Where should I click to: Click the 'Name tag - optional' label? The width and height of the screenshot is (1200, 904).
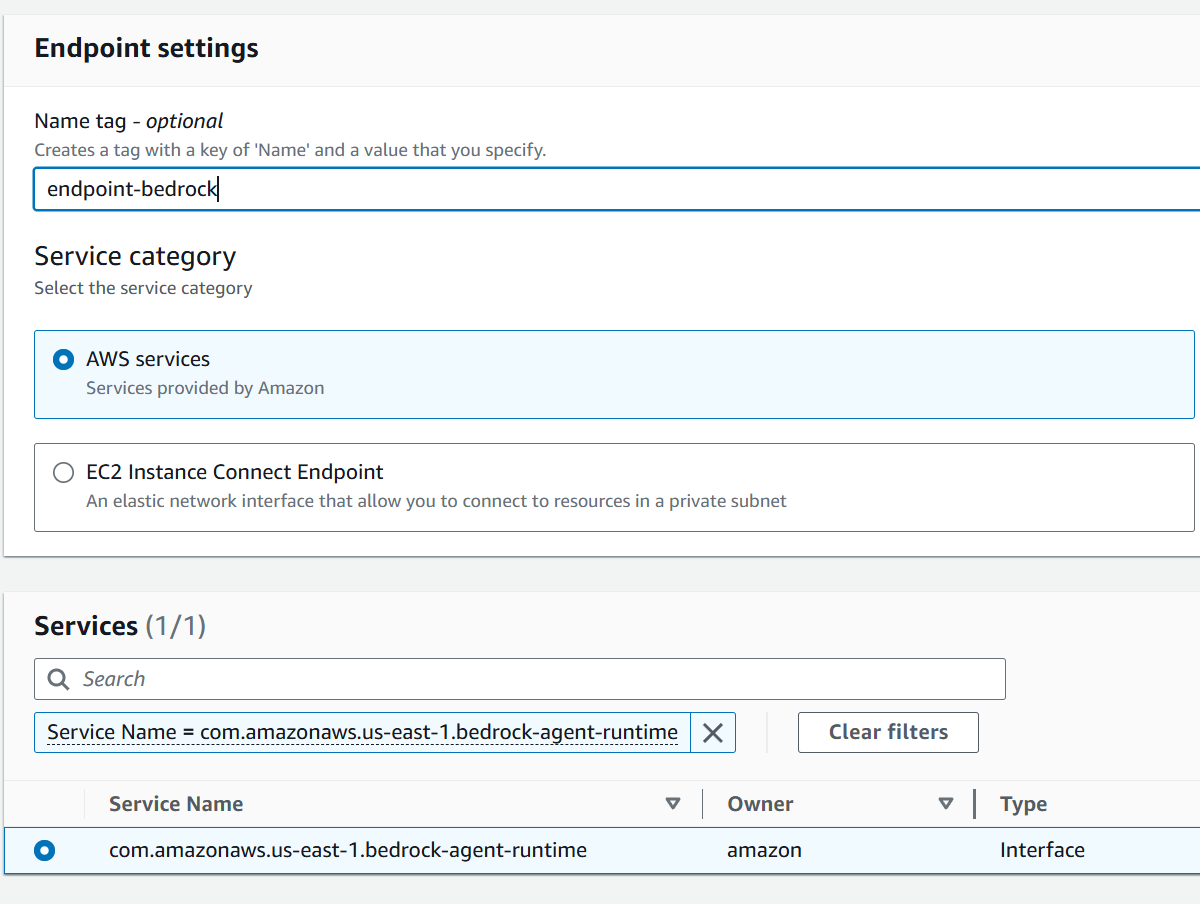coord(129,121)
